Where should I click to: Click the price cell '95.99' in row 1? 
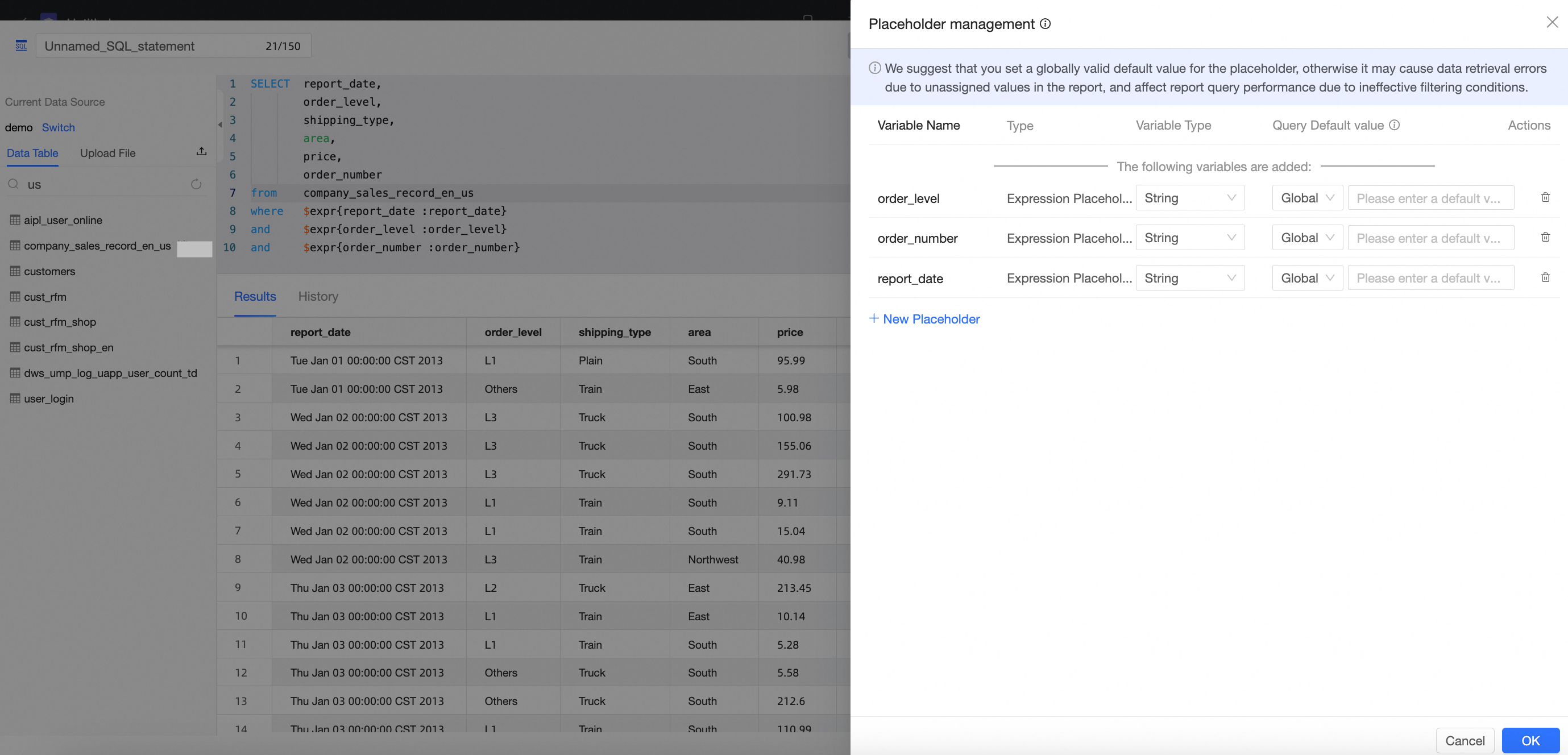coord(791,360)
